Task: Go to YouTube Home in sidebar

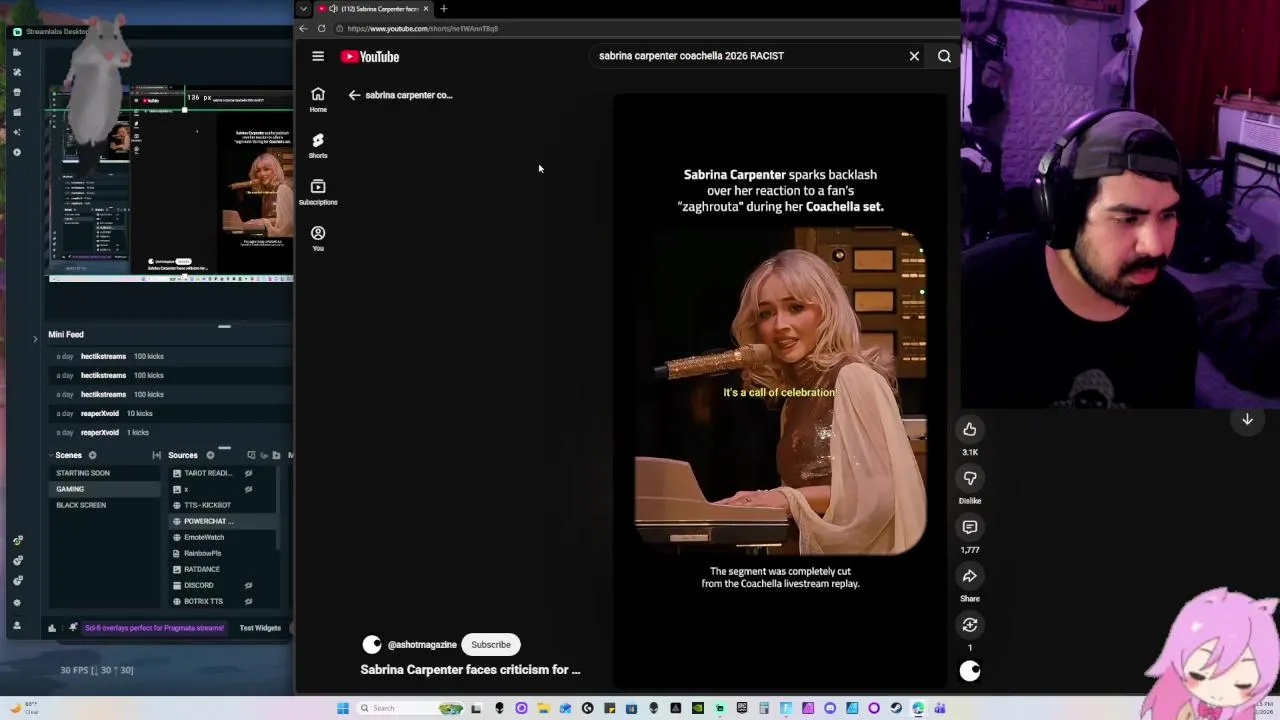Action: (x=318, y=99)
